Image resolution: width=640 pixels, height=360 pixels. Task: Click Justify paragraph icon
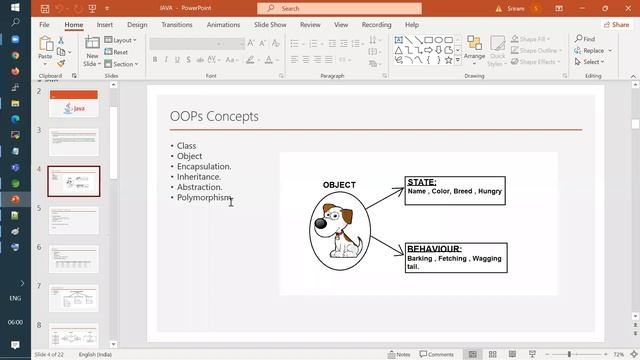point(329,60)
